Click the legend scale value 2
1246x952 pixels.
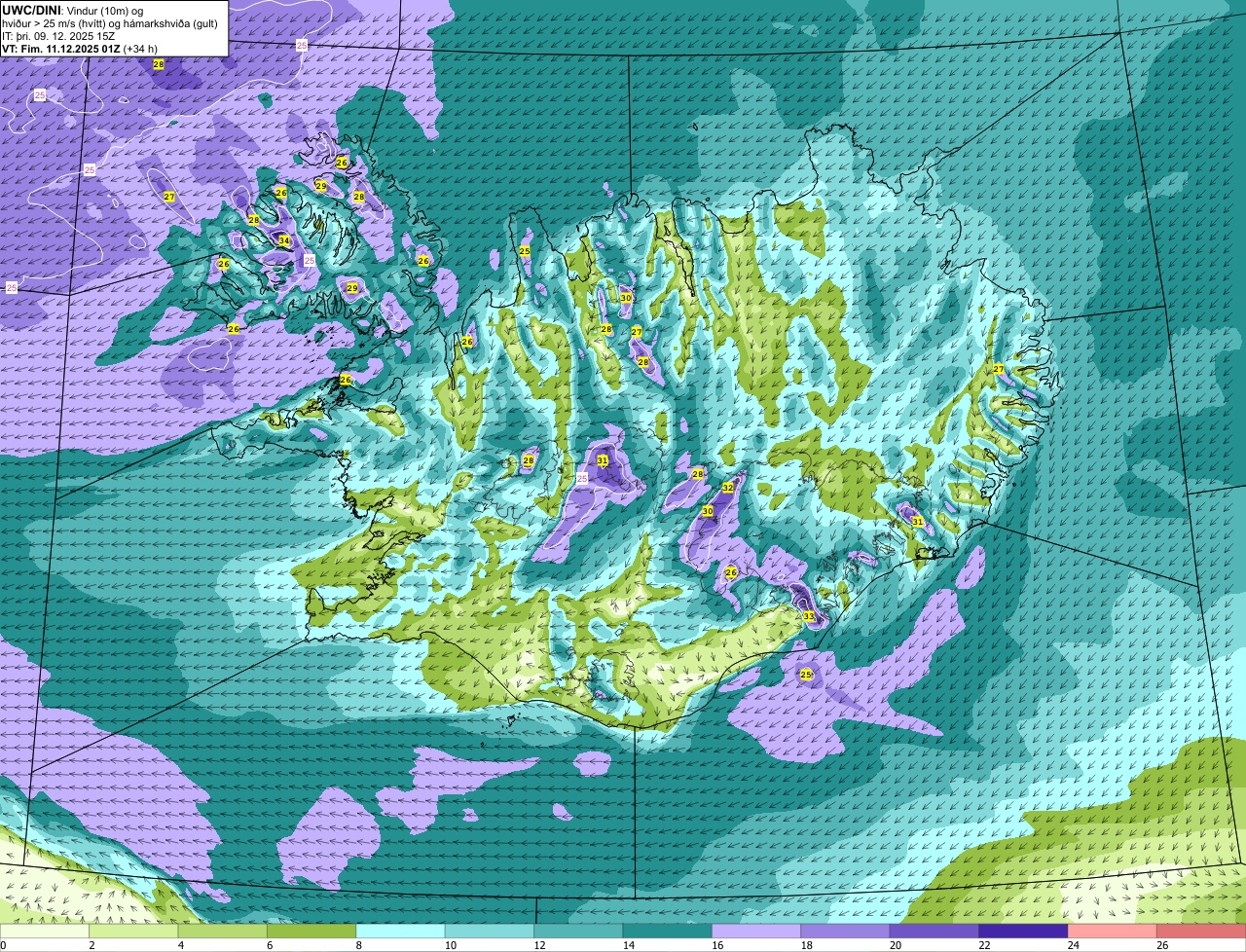[92, 945]
